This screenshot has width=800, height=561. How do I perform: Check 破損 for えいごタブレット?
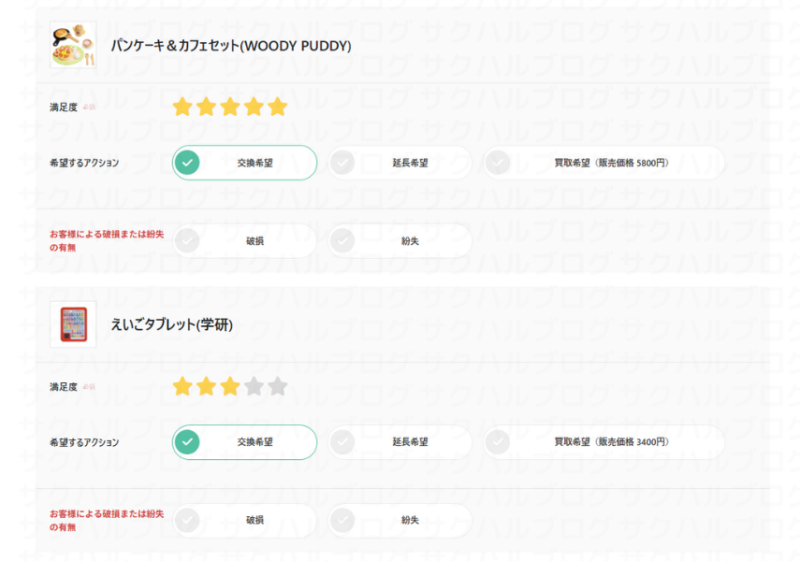point(244,520)
